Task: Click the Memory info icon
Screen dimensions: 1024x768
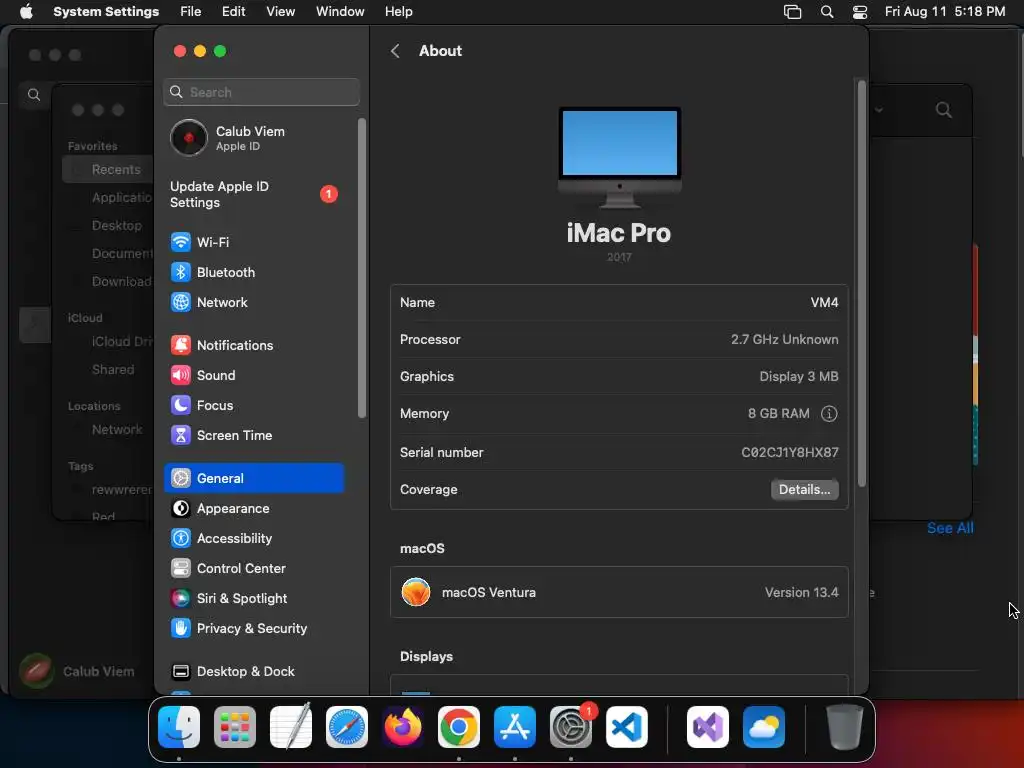Action: coord(829,413)
